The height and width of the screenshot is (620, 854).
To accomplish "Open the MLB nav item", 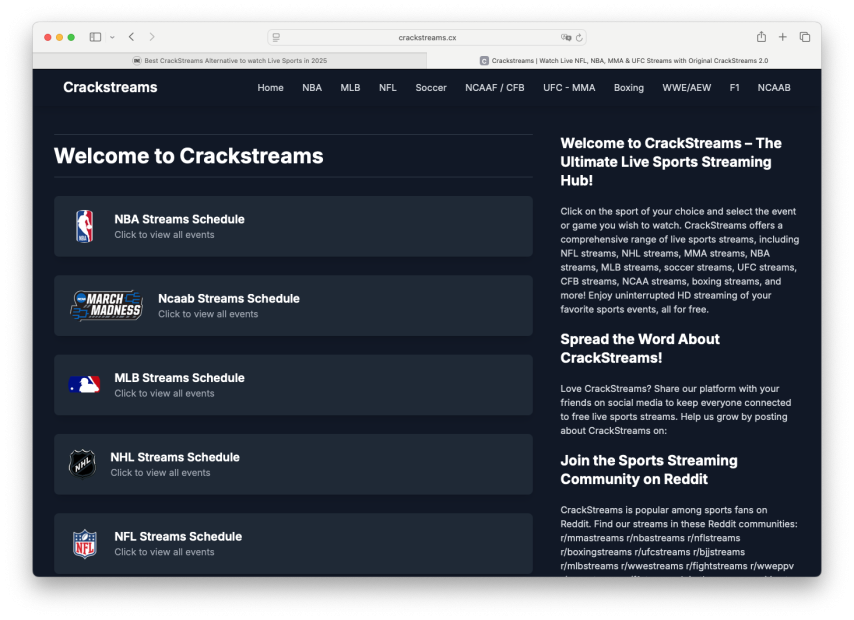I will point(350,88).
